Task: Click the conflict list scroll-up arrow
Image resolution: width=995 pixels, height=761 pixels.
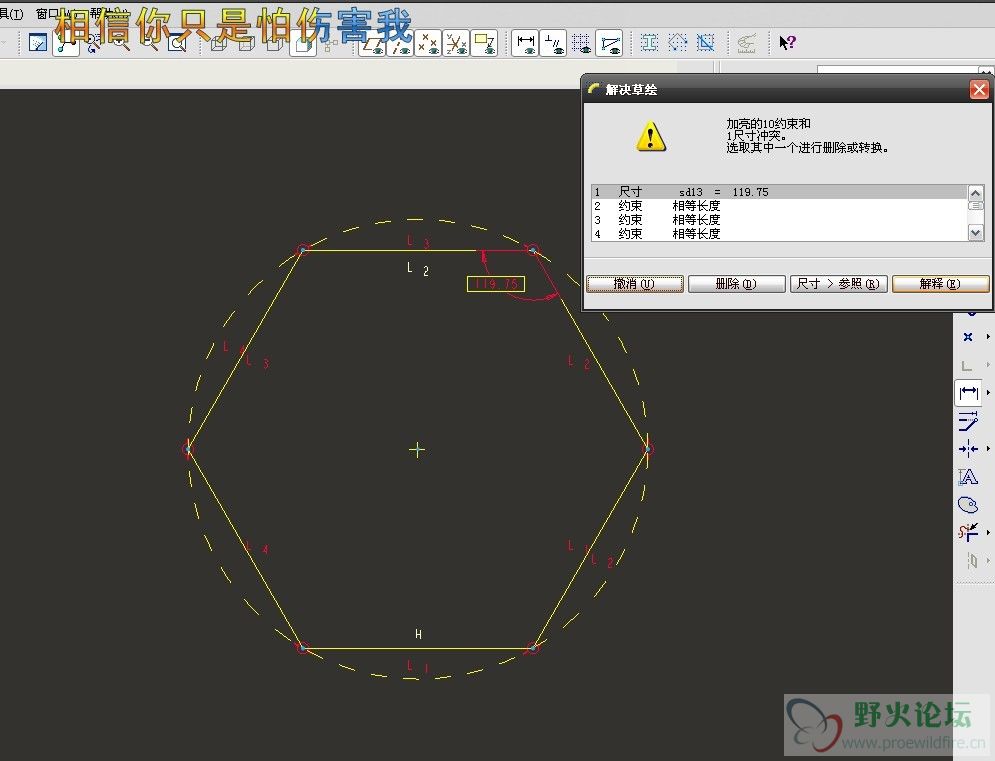Action: pos(976,192)
